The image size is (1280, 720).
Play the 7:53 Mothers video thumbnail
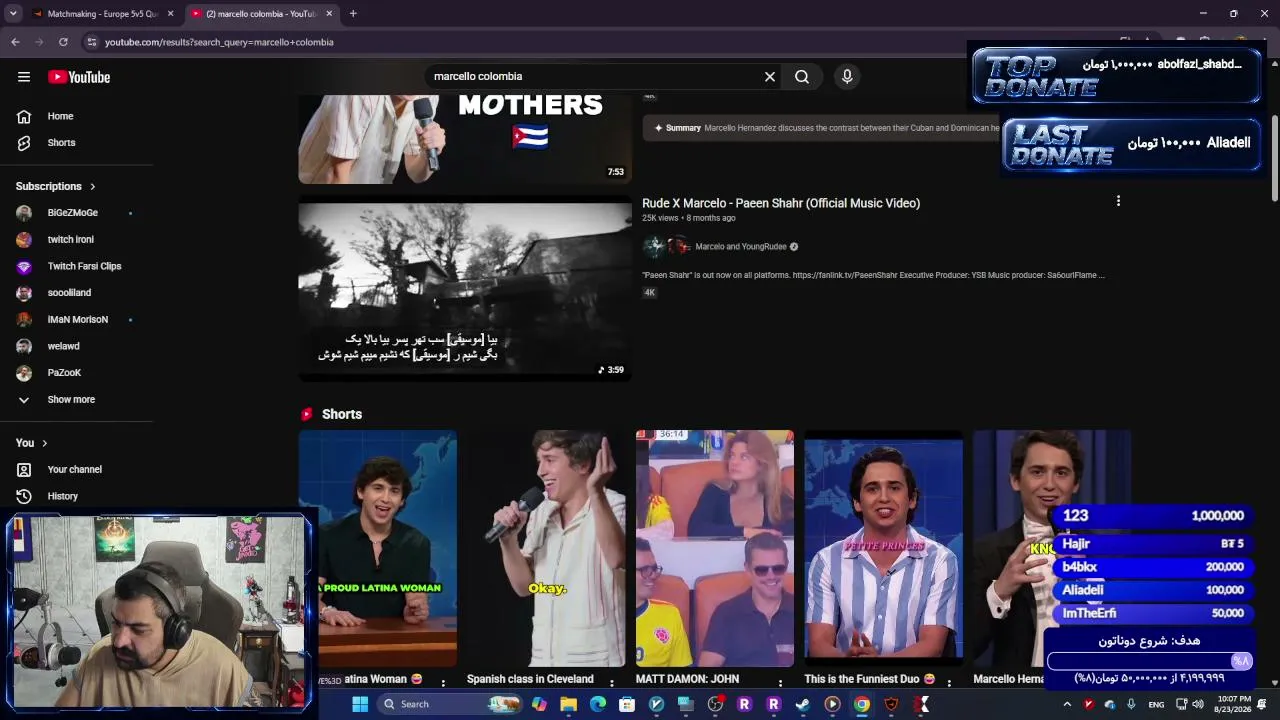465,139
